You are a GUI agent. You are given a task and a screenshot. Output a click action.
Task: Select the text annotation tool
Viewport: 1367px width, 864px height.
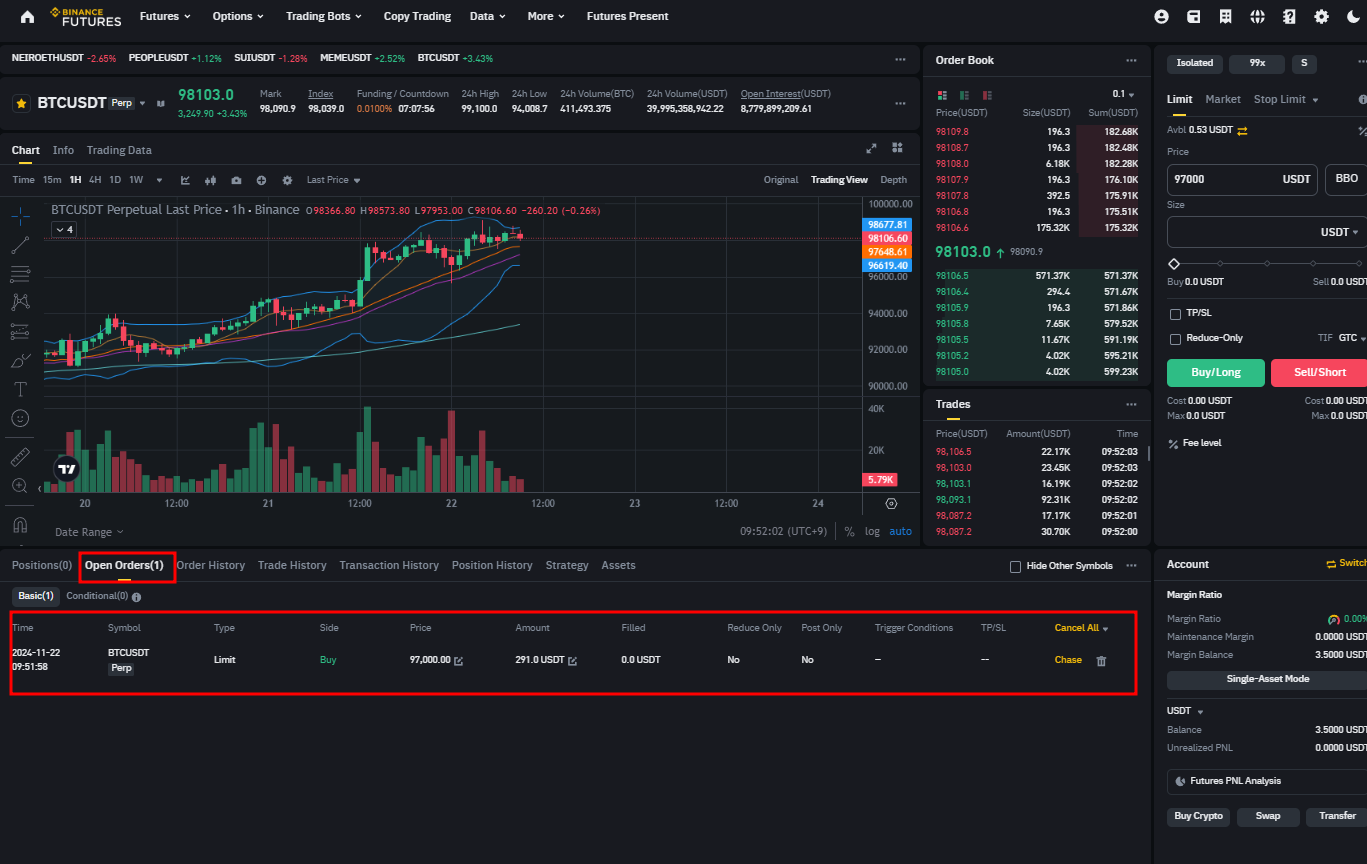(x=20, y=389)
